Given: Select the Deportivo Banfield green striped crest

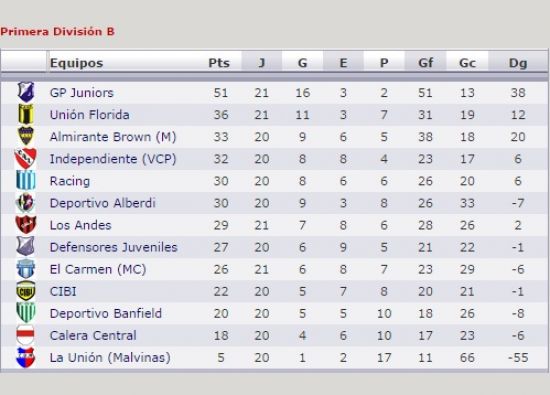Looking at the screenshot, I should (x=26, y=313).
